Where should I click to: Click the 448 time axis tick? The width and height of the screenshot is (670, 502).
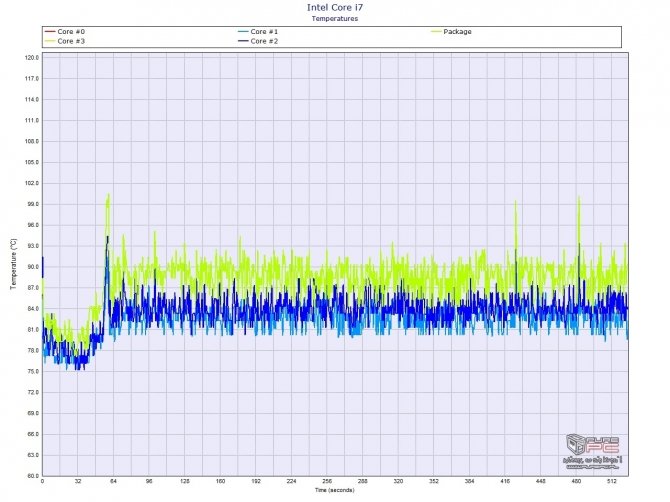(x=541, y=481)
